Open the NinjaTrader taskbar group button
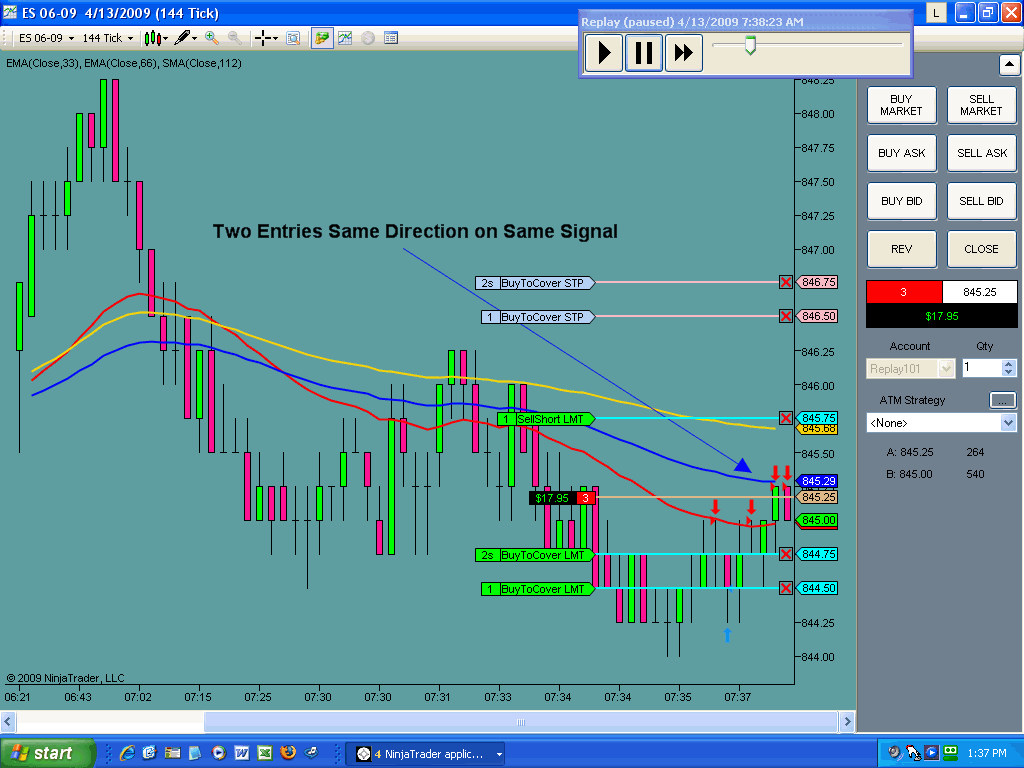The image size is (1024, 768). pos(425,754)
